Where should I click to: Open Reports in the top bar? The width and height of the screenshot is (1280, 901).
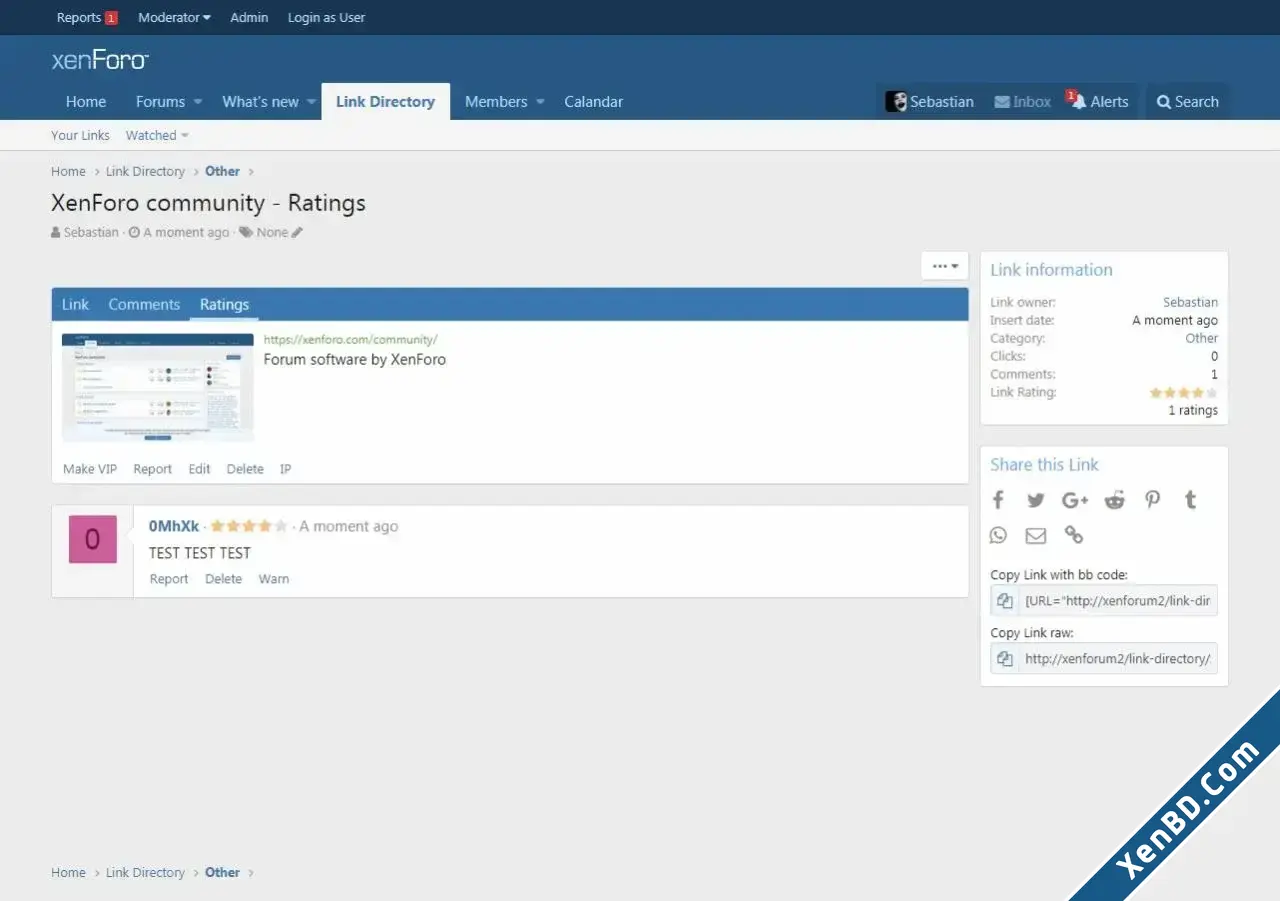[87, 17]
